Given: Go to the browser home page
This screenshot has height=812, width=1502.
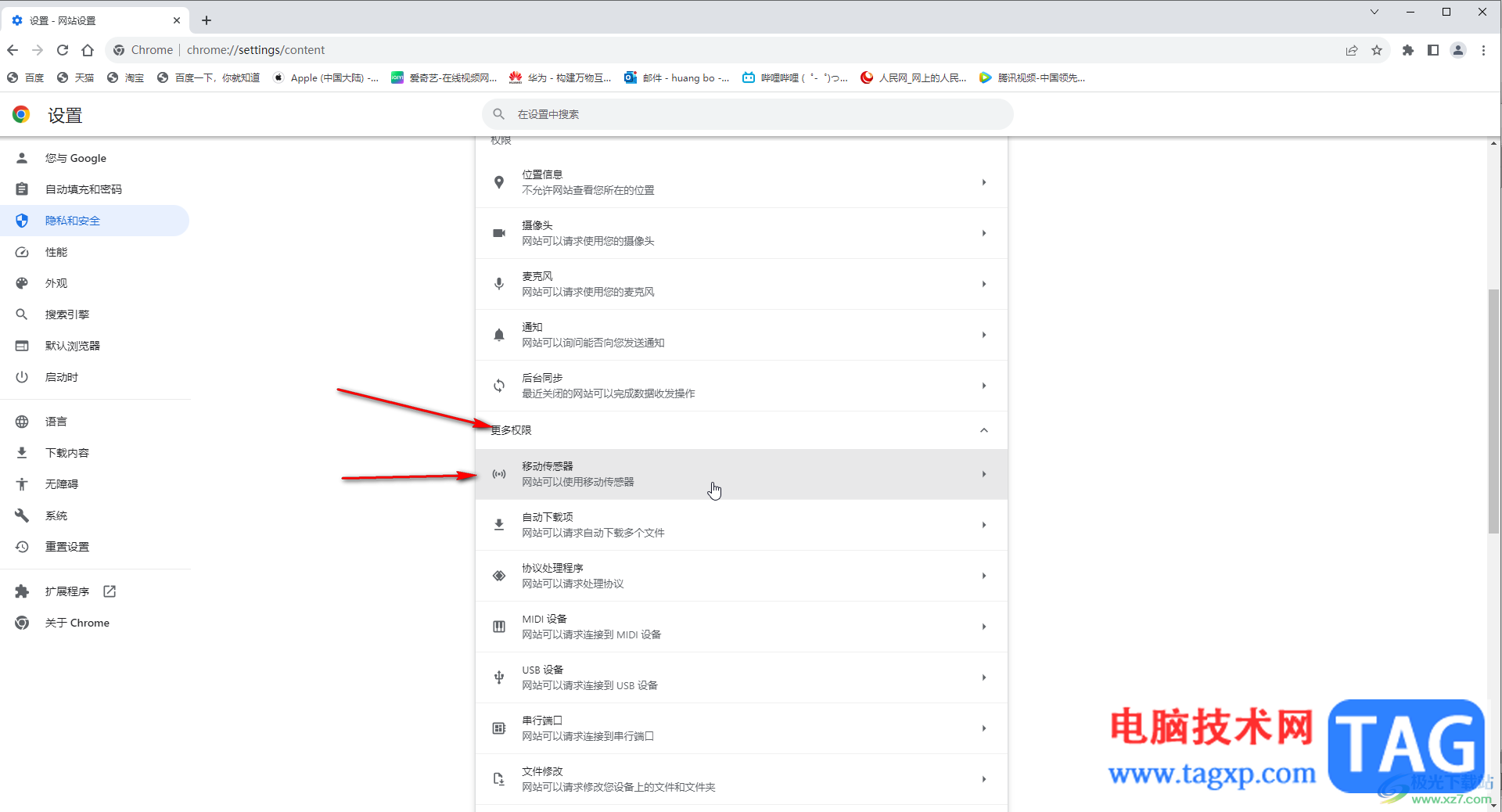Looking at the screenshot, I should click(x=88, y=50).
